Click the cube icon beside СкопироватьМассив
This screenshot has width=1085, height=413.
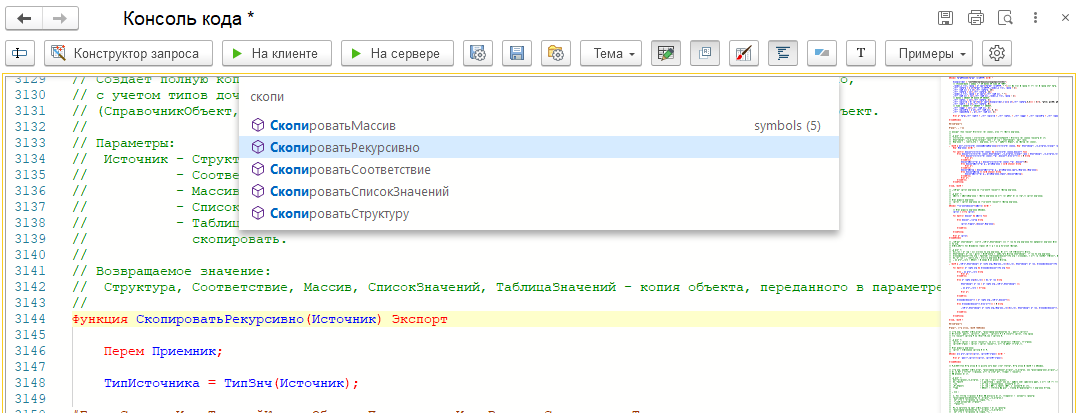pyautogui.click(x=257, y=126)
